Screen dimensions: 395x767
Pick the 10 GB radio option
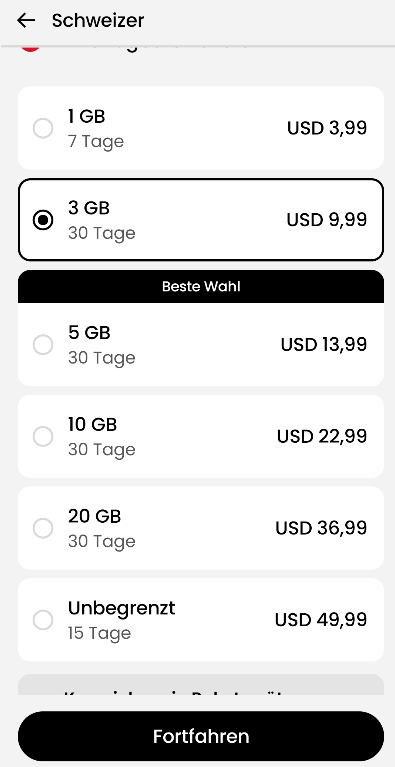43,436
